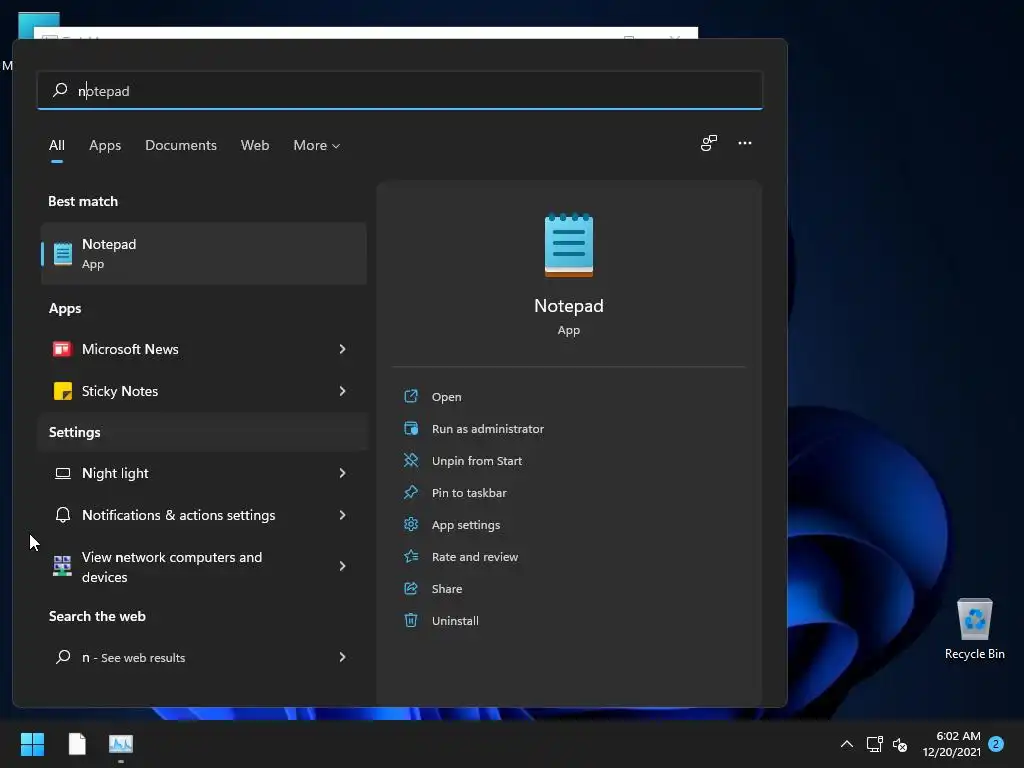Expand Sticky Notes result chevron
This screenshot has height=768, width=1024.
pos(342,391)
